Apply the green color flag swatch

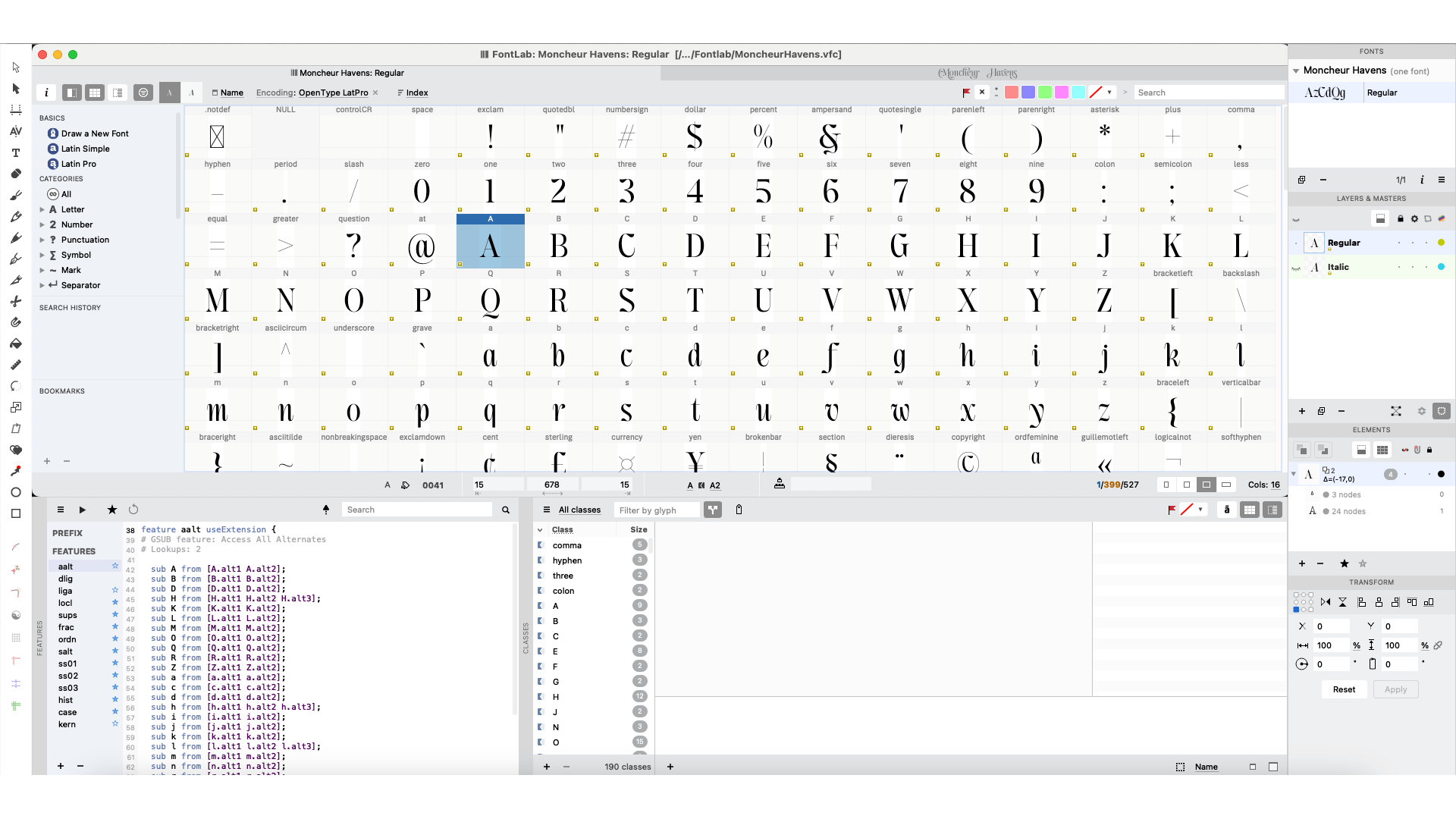click(1045, 93)
